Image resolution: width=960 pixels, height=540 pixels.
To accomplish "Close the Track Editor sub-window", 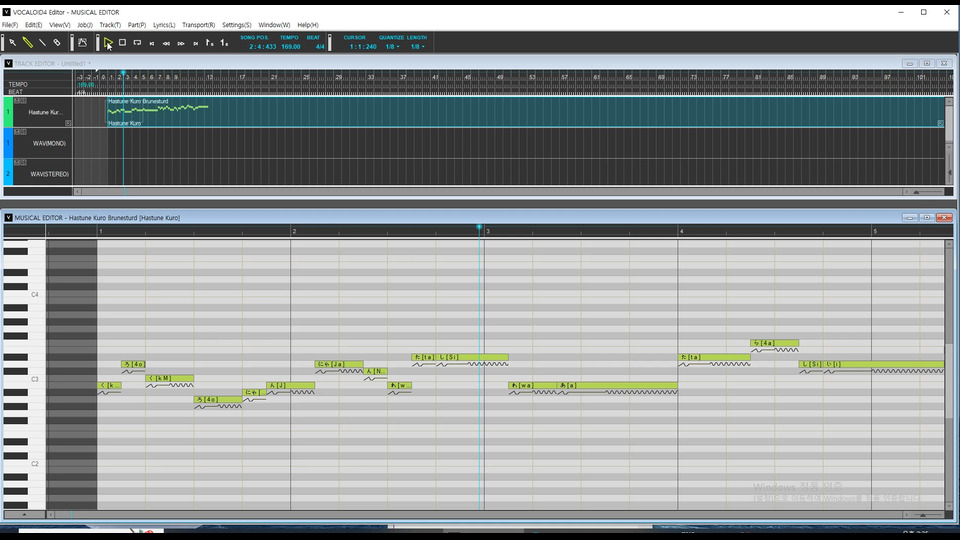I will [x=944, y=64].
